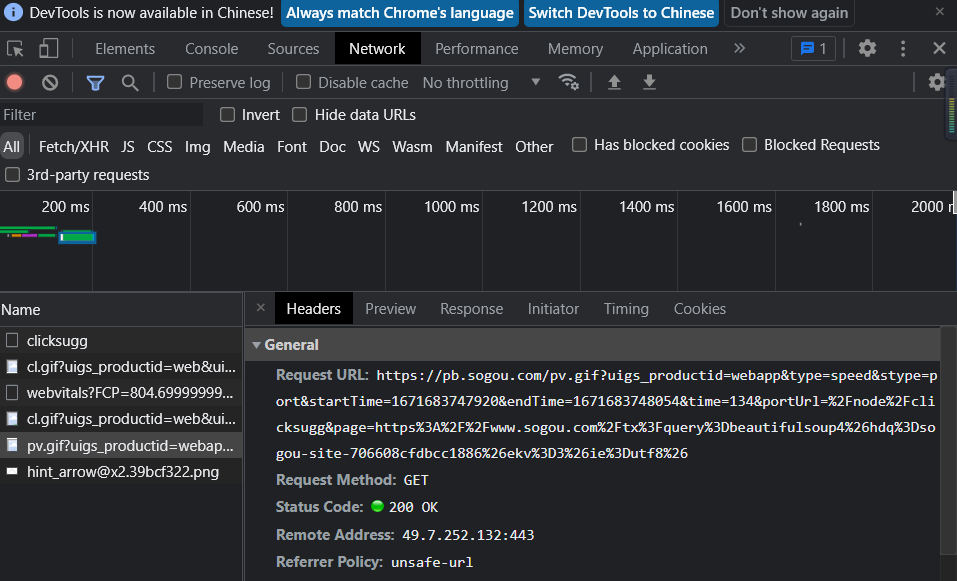Viewport: 957px width, 581px height.
Task: Enable the Has blocked cookies checkbox
Action: 579,145
